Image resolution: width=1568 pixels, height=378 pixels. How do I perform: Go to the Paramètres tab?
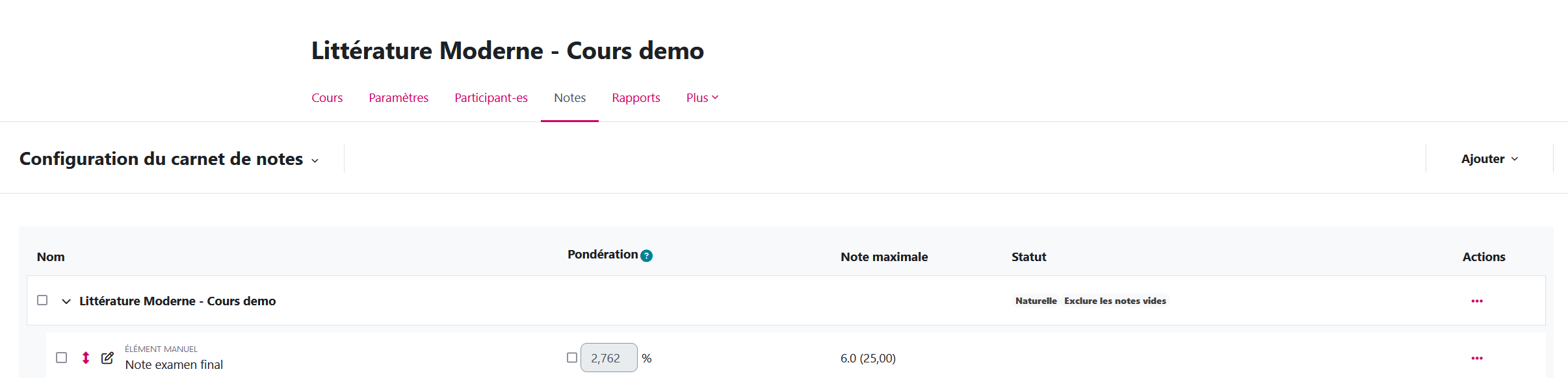pos(399,98)
